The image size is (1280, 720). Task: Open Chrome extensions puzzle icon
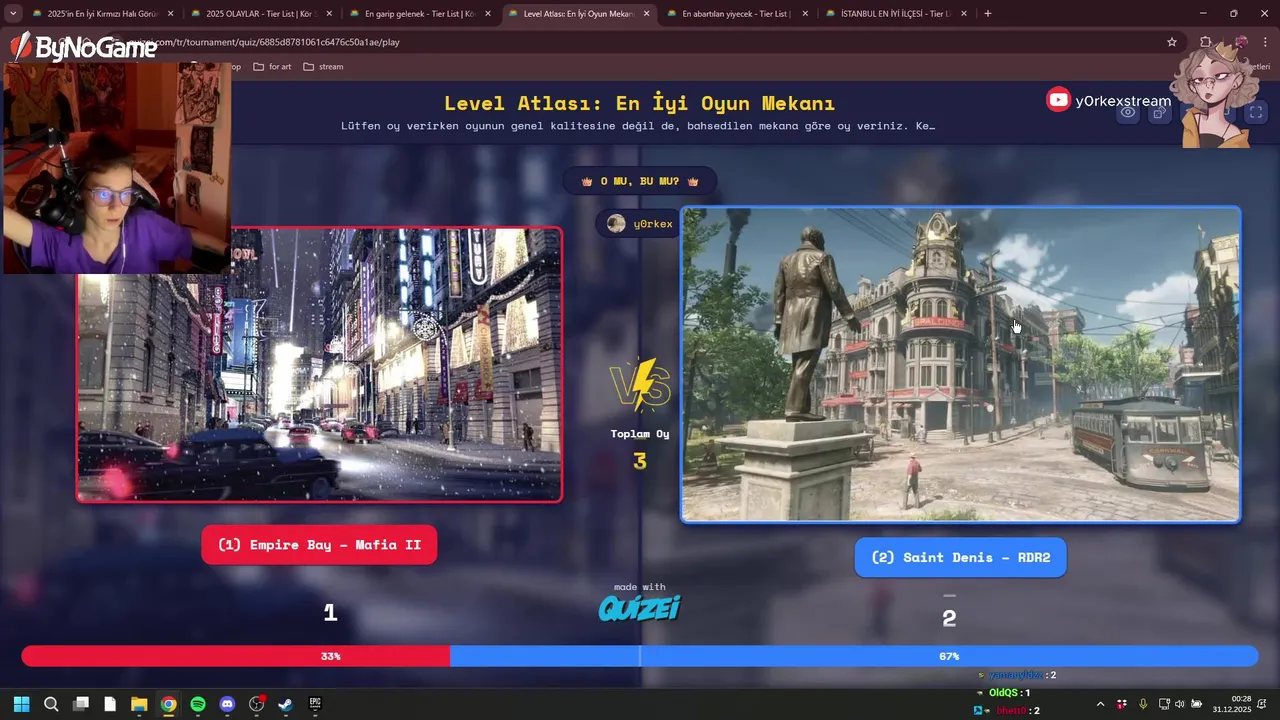pos(1206,42)
